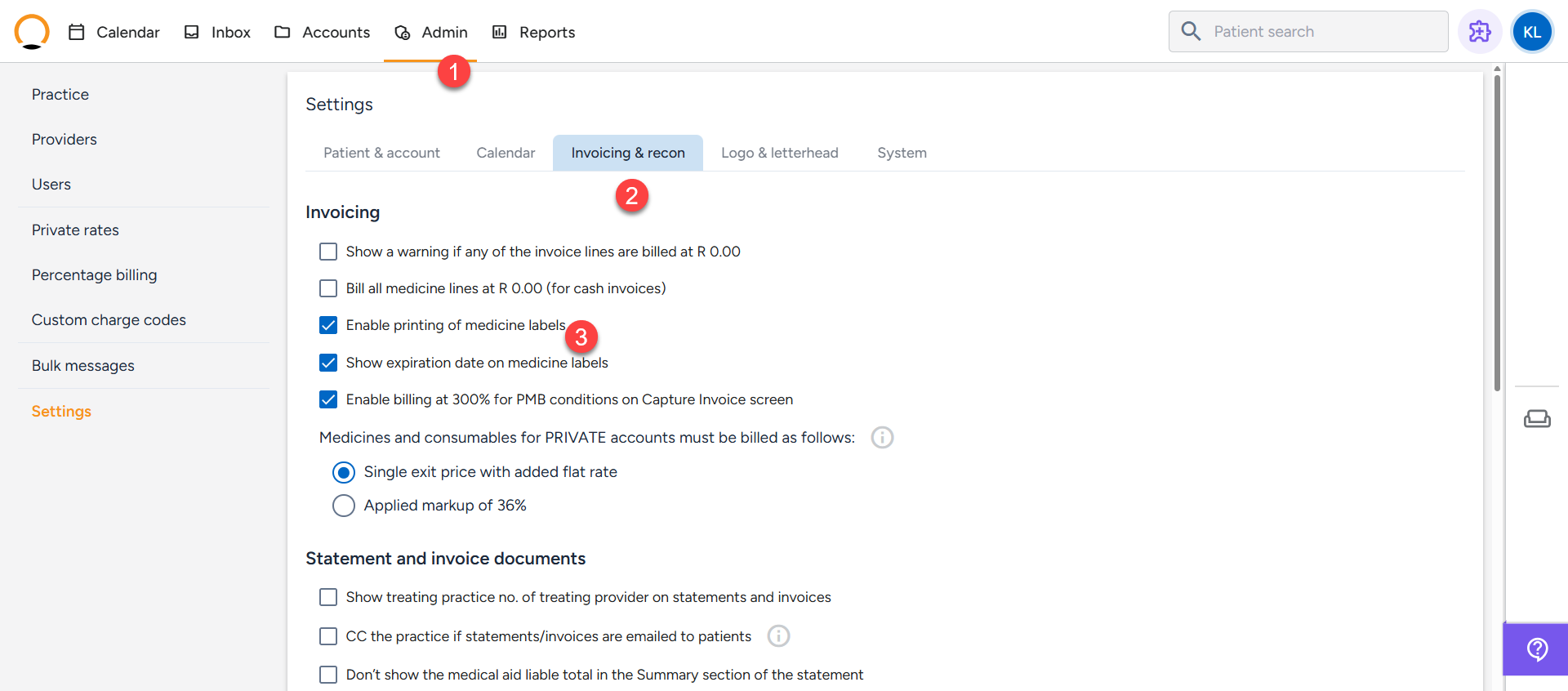
Task: Toggle Show expiration date on medicine labels
Action: tap(328, 363)
